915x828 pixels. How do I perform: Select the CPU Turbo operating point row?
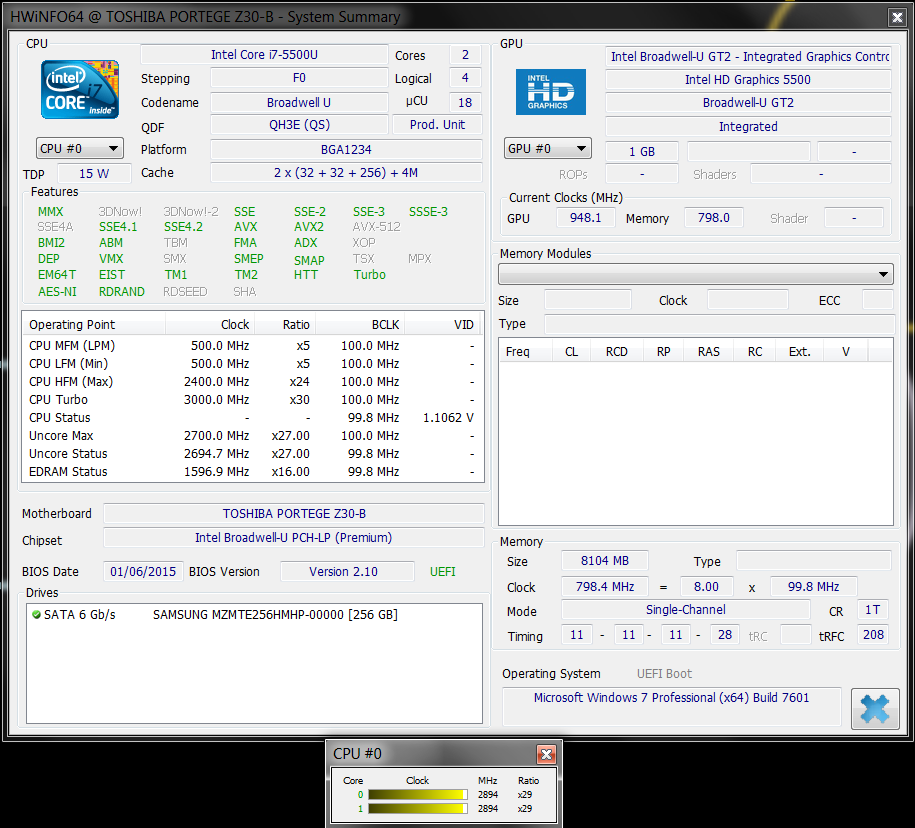coord(253,400)
